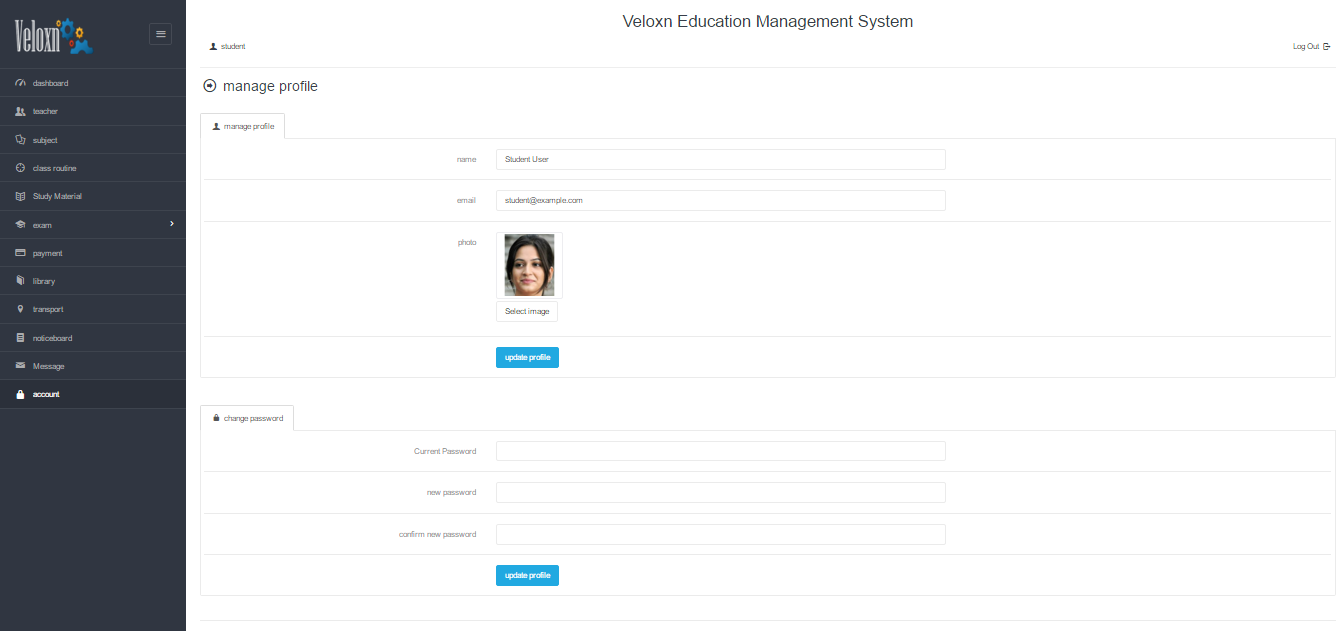This screenshot has width=1340, height=631.
Task: Click the Current Password input field
Action: [720, 451]
